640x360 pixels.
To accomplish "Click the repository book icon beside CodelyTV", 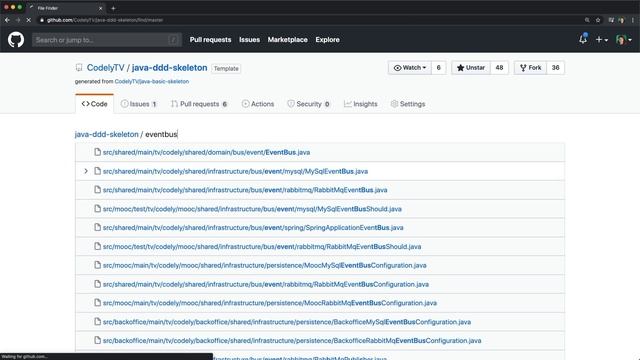I will click(x=79, y=68).
